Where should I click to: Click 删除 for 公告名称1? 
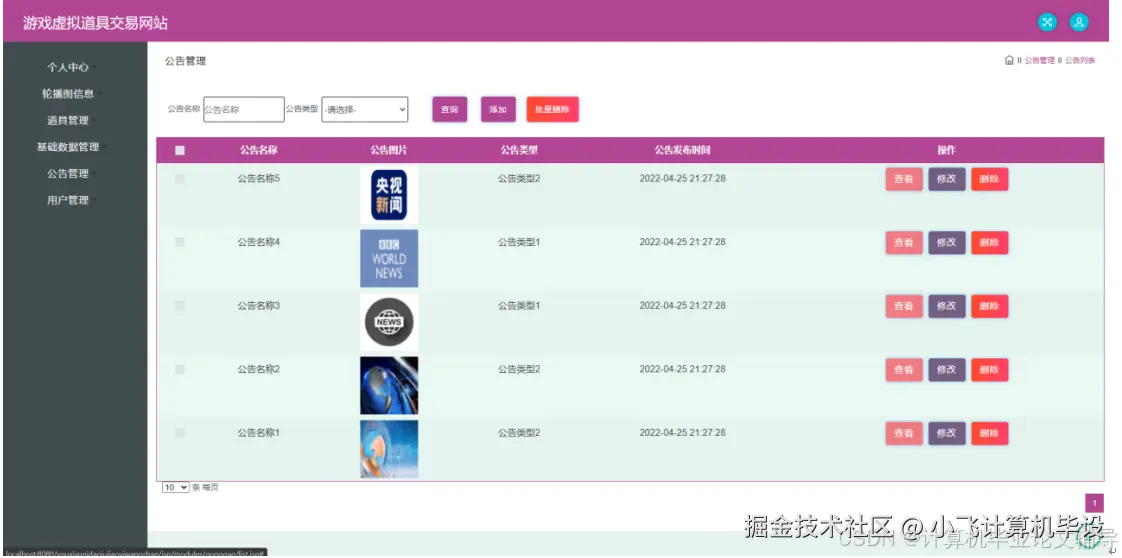pos(990,434)
